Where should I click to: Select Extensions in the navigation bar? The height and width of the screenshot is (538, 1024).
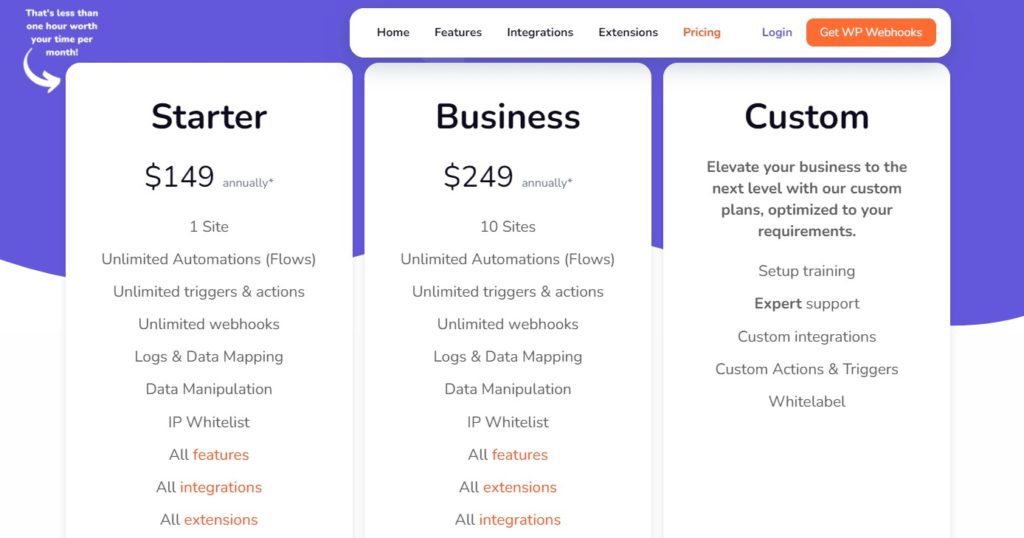tap(628, 32)
